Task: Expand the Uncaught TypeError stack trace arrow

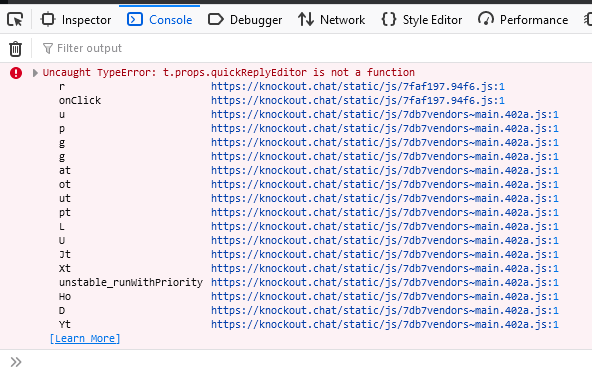Action: click(x=35, y=73)
